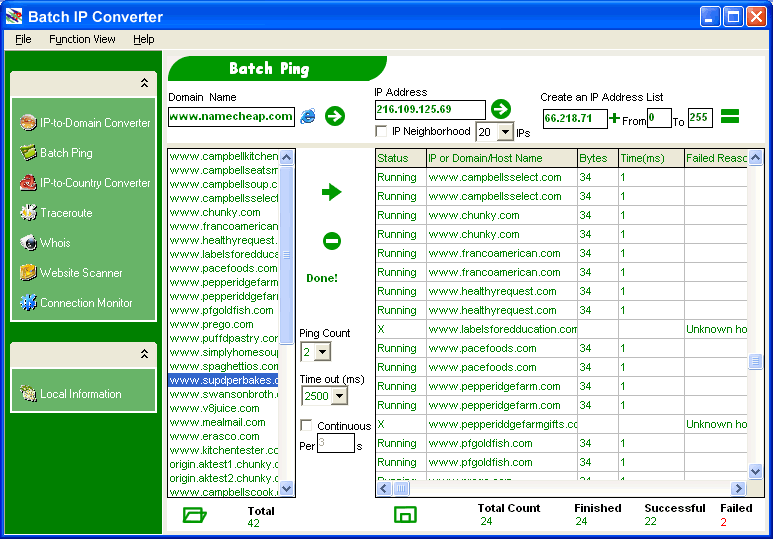
Task: Click the 66.218.71 IP list prefix field
Action: click(575, 119)
